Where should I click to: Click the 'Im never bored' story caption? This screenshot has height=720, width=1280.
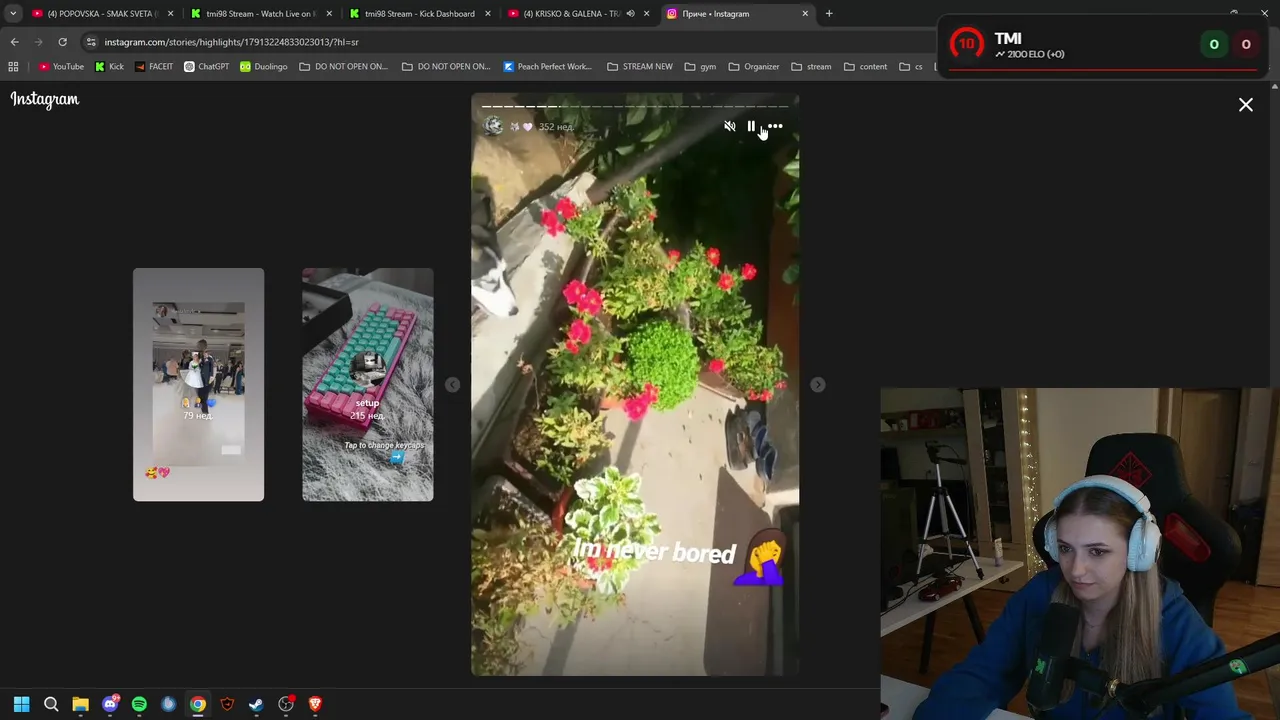[x=654, y=551]
